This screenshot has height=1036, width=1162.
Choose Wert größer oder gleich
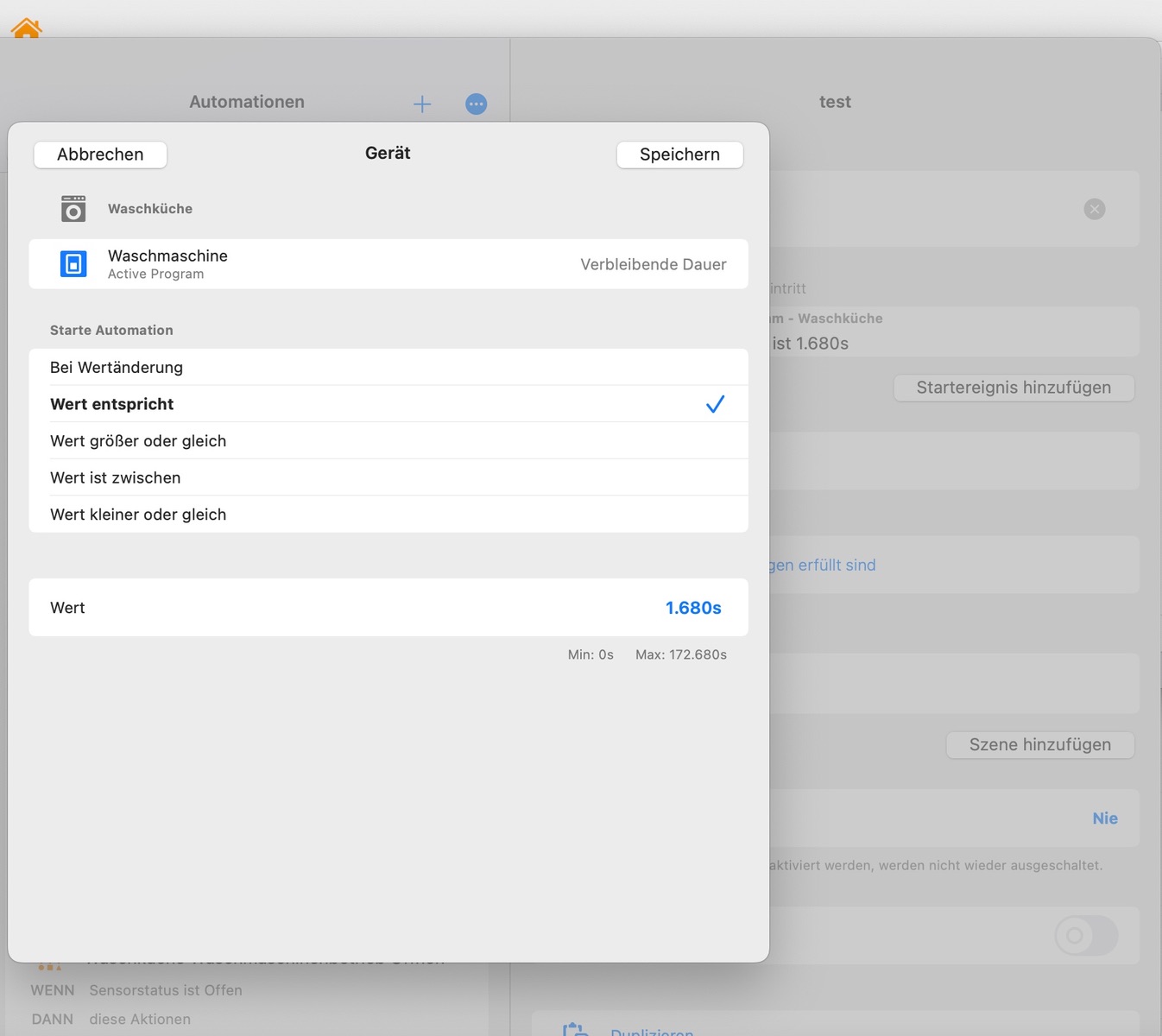click(x=138, y=441)
